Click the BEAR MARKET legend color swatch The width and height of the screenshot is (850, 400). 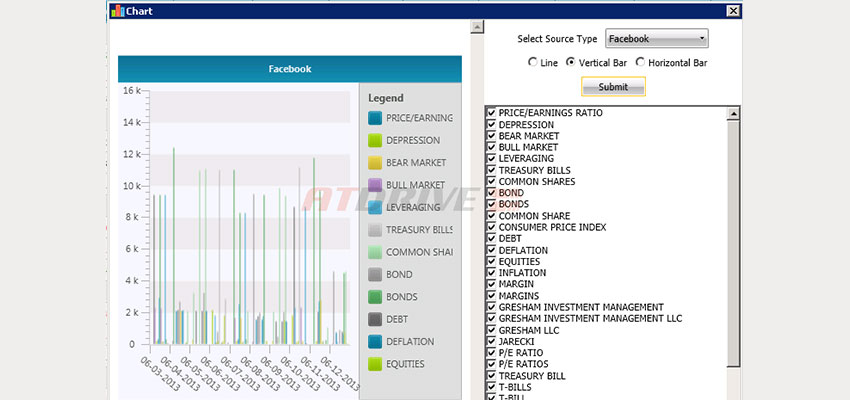point(375,163)
